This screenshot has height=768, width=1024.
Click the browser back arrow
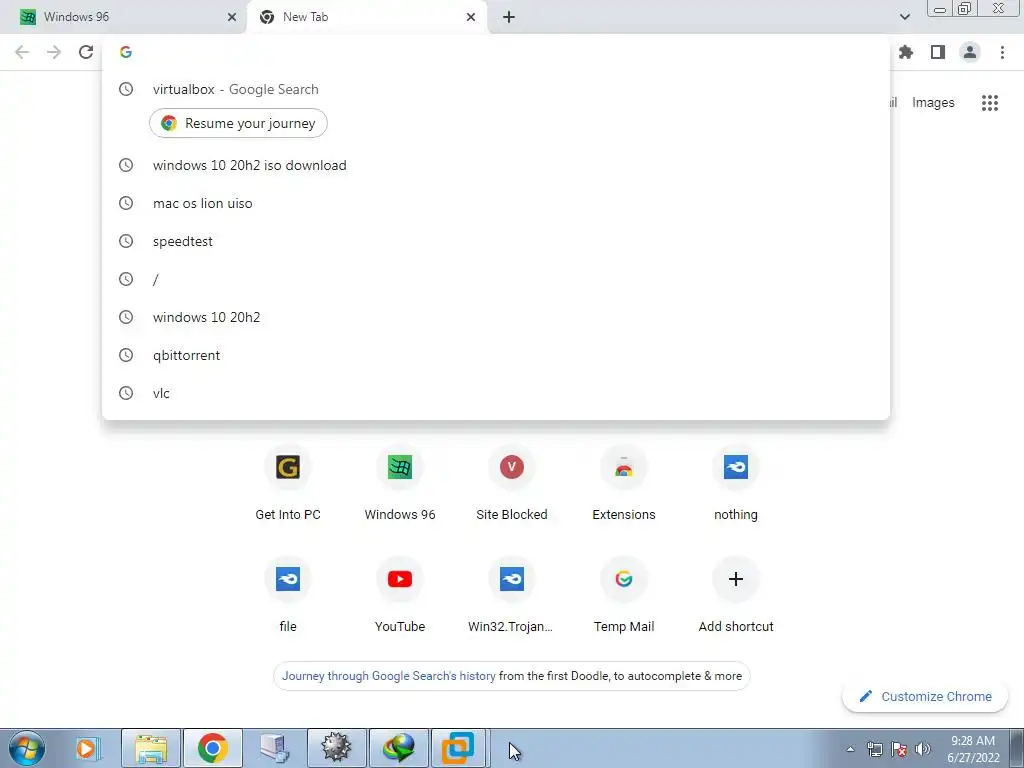pyautogui.click(x=22, y=52)
